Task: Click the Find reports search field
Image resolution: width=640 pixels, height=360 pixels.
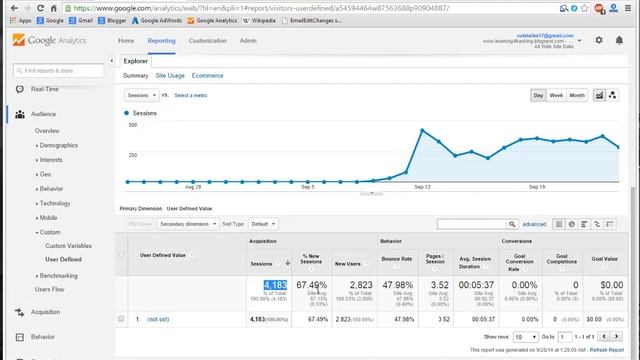Action: pyautogui.click(x=58, y=71)
